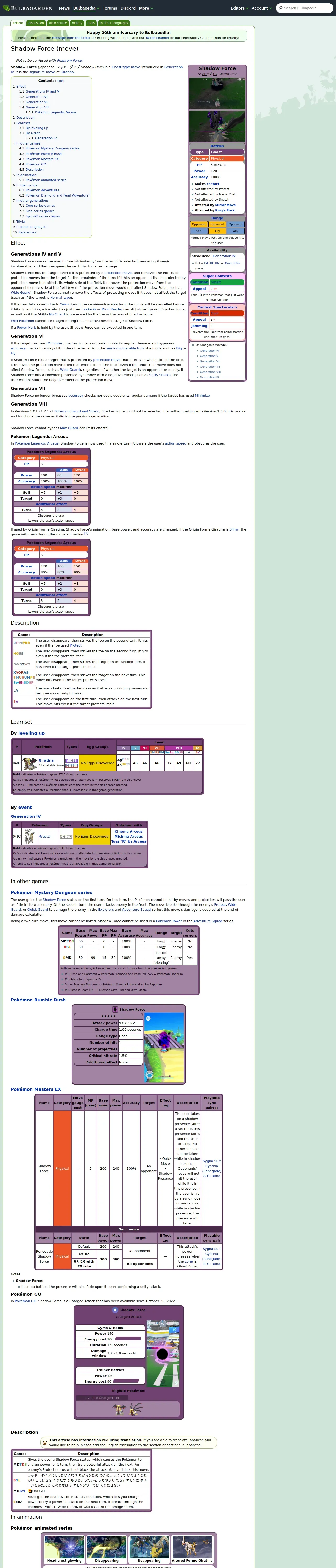Open the Max Guard link
Viewport: 336px width, 1568px height.
pos(68,428)
